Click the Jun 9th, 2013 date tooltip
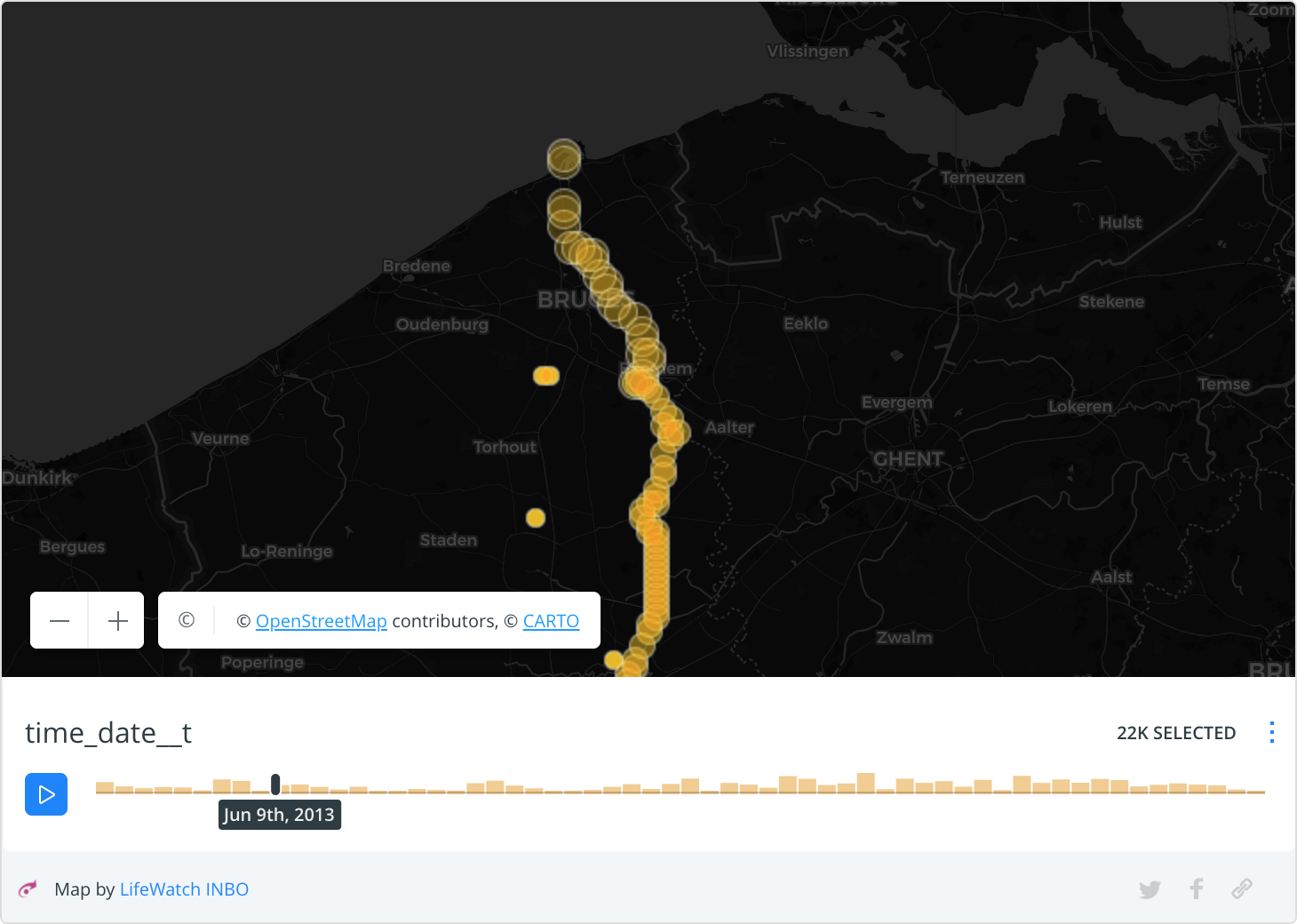The width and height of the screenshot is (1297, 924). pos(279,815)
